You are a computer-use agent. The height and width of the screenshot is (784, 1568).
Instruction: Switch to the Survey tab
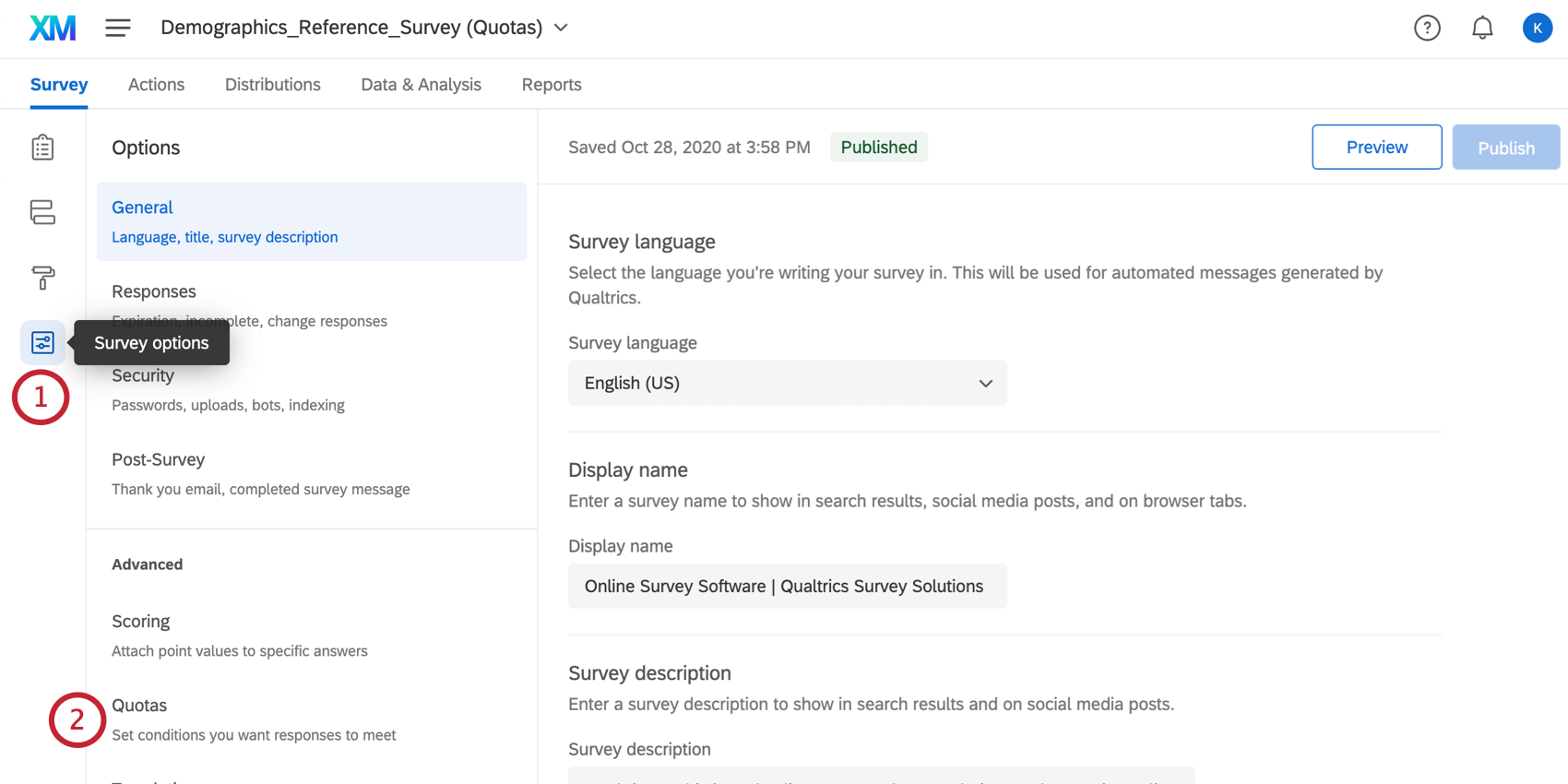[x=59, y=85]
